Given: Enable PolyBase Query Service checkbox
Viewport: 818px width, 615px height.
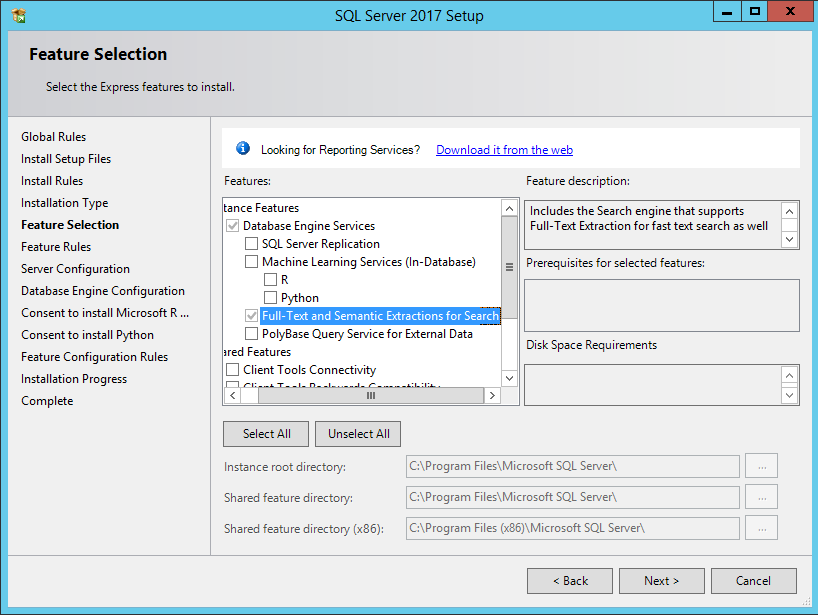Looking at the screenshot, I should pos(251,334).
